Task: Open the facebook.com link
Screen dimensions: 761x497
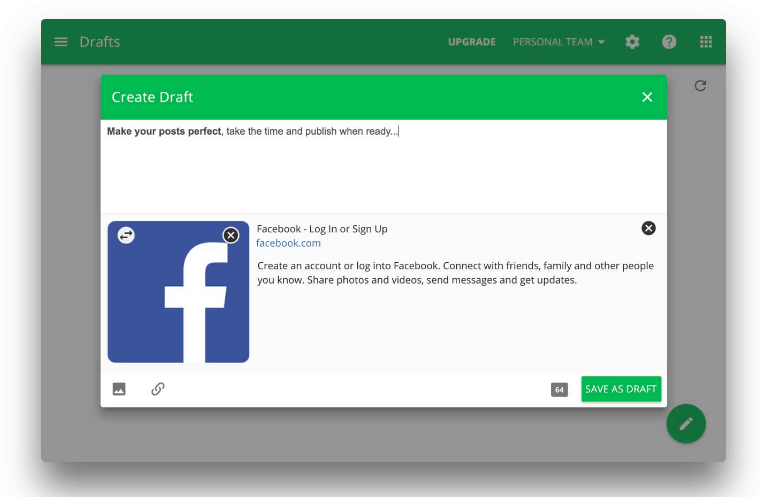Action: (x=288, y=243)
